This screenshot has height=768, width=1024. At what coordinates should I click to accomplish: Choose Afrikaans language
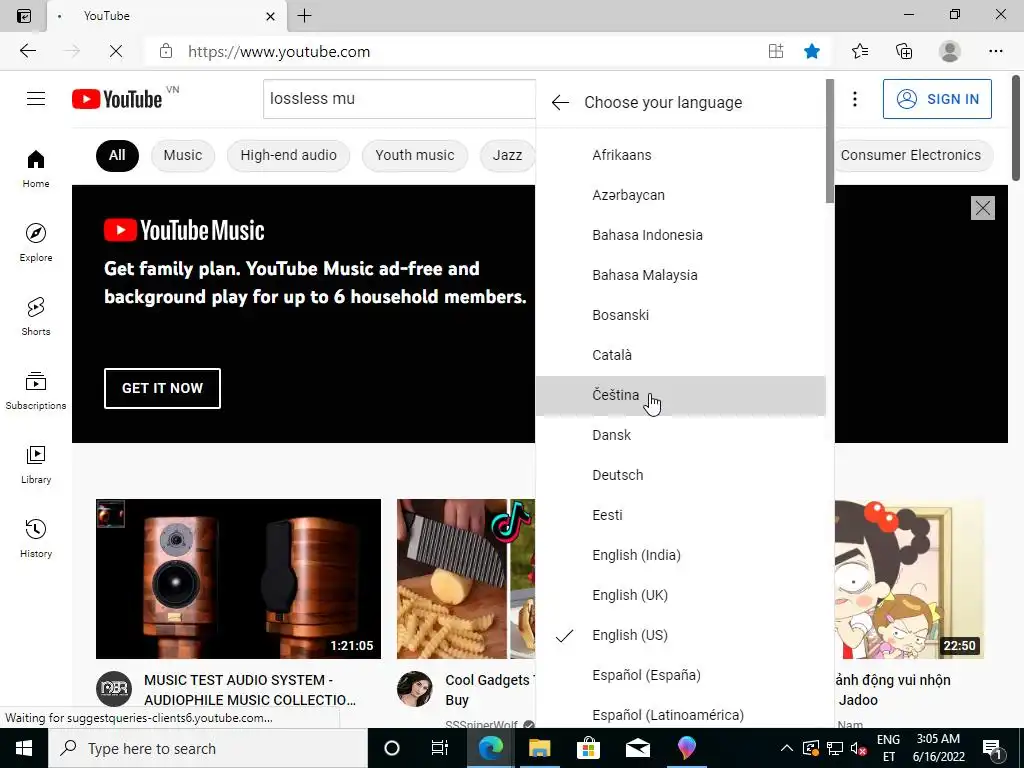pyautogui.click(x=680, y=155)
